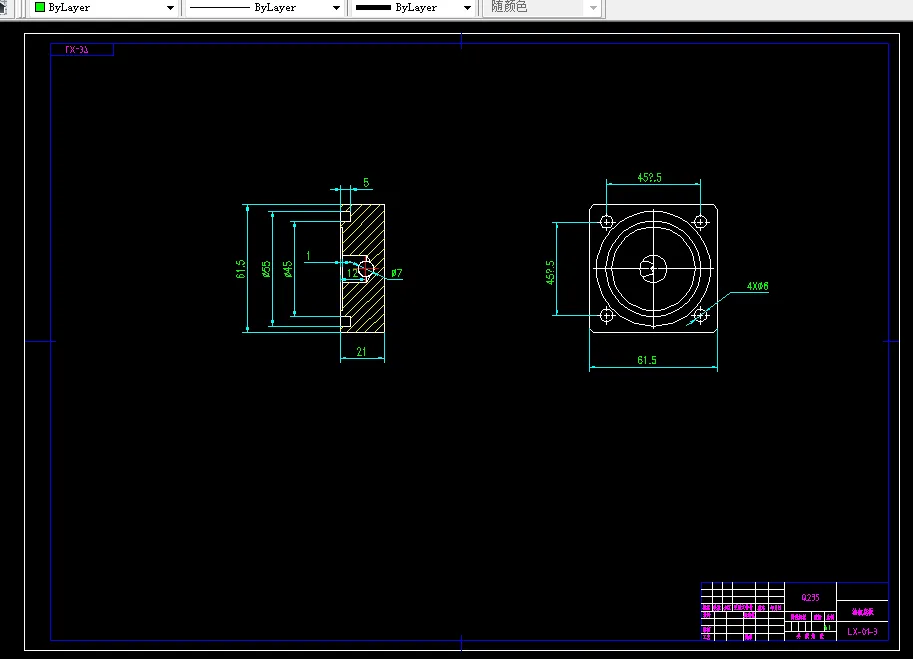This screenshot has height=659, width=913.
Task: Select the horizontal '45?.5' dimension above front view
Action: coord(649,178)
